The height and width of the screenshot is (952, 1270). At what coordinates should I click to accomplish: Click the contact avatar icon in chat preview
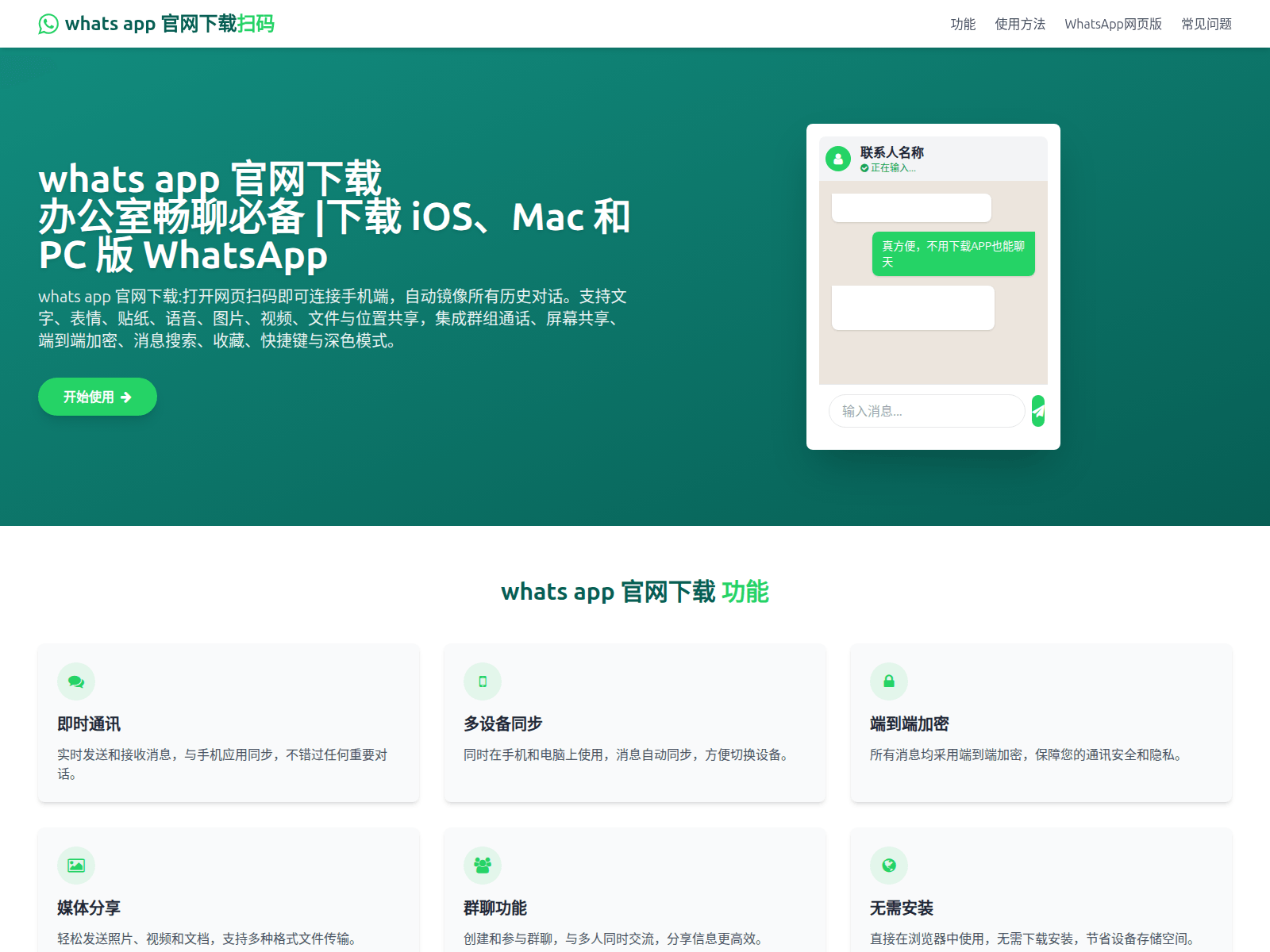838,159
